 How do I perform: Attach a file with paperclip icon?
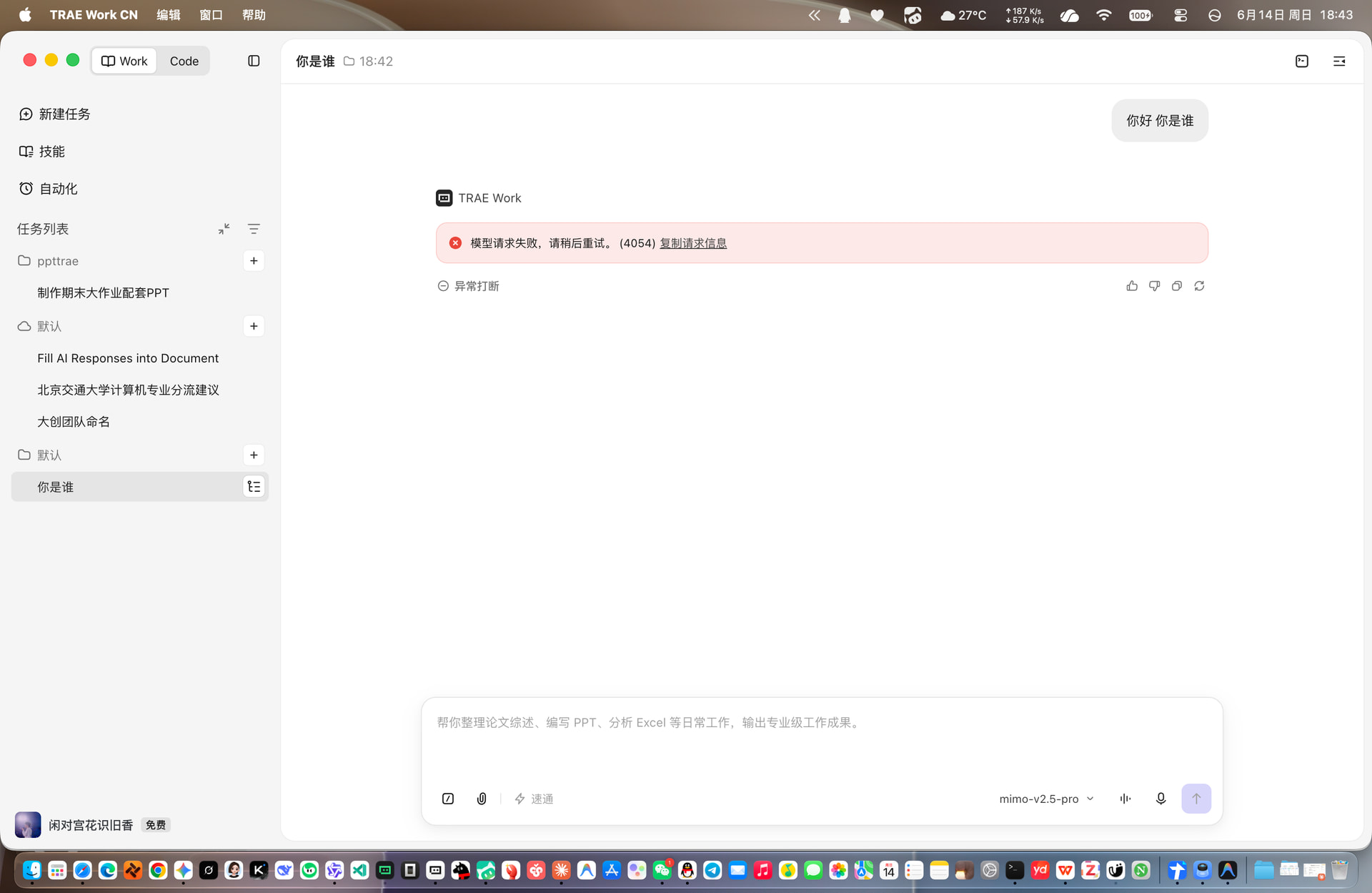(482, 799)
